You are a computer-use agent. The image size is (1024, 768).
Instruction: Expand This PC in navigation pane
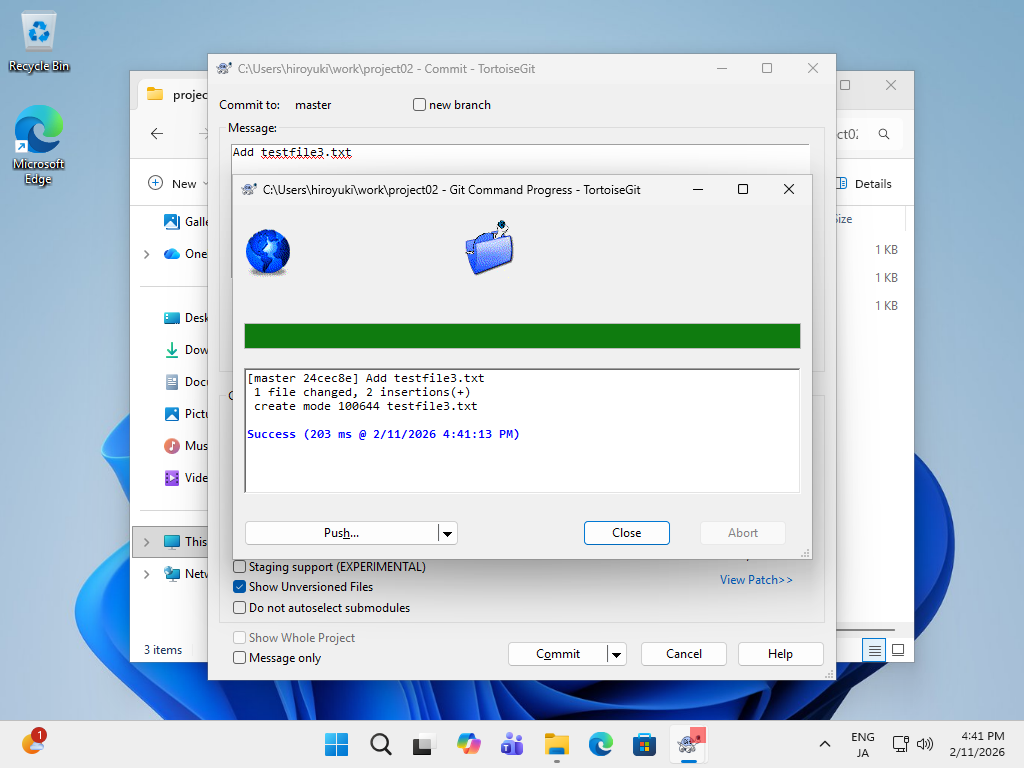click(146, 542)
